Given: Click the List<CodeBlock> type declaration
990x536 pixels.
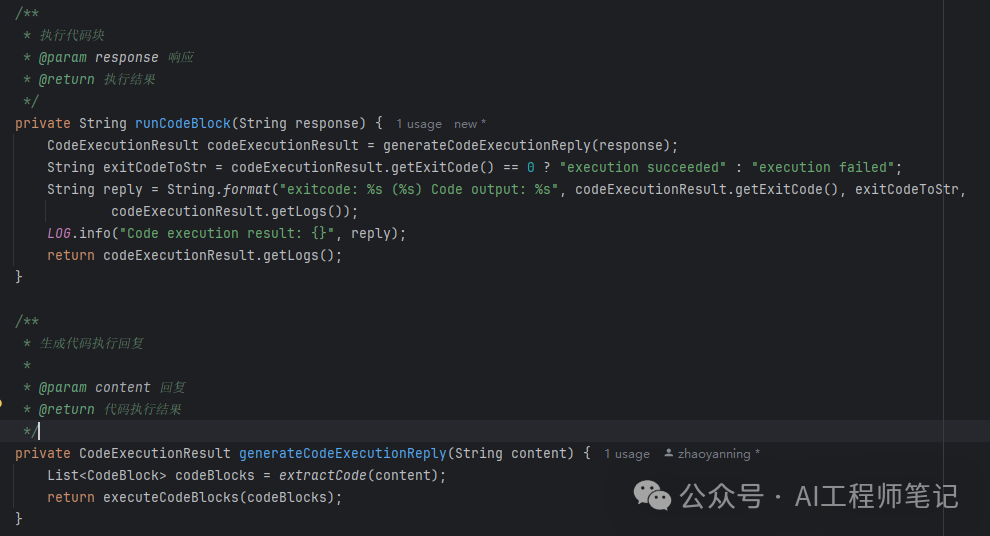Looking at the screenshot, I should (106, 475).
